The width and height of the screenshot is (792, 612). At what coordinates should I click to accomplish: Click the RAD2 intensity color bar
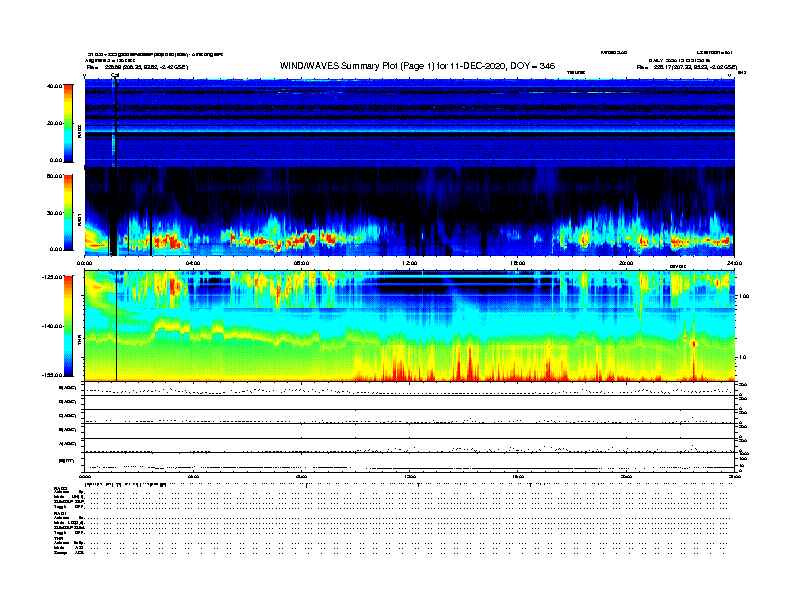pyautogui.click(x=68, y=123)
